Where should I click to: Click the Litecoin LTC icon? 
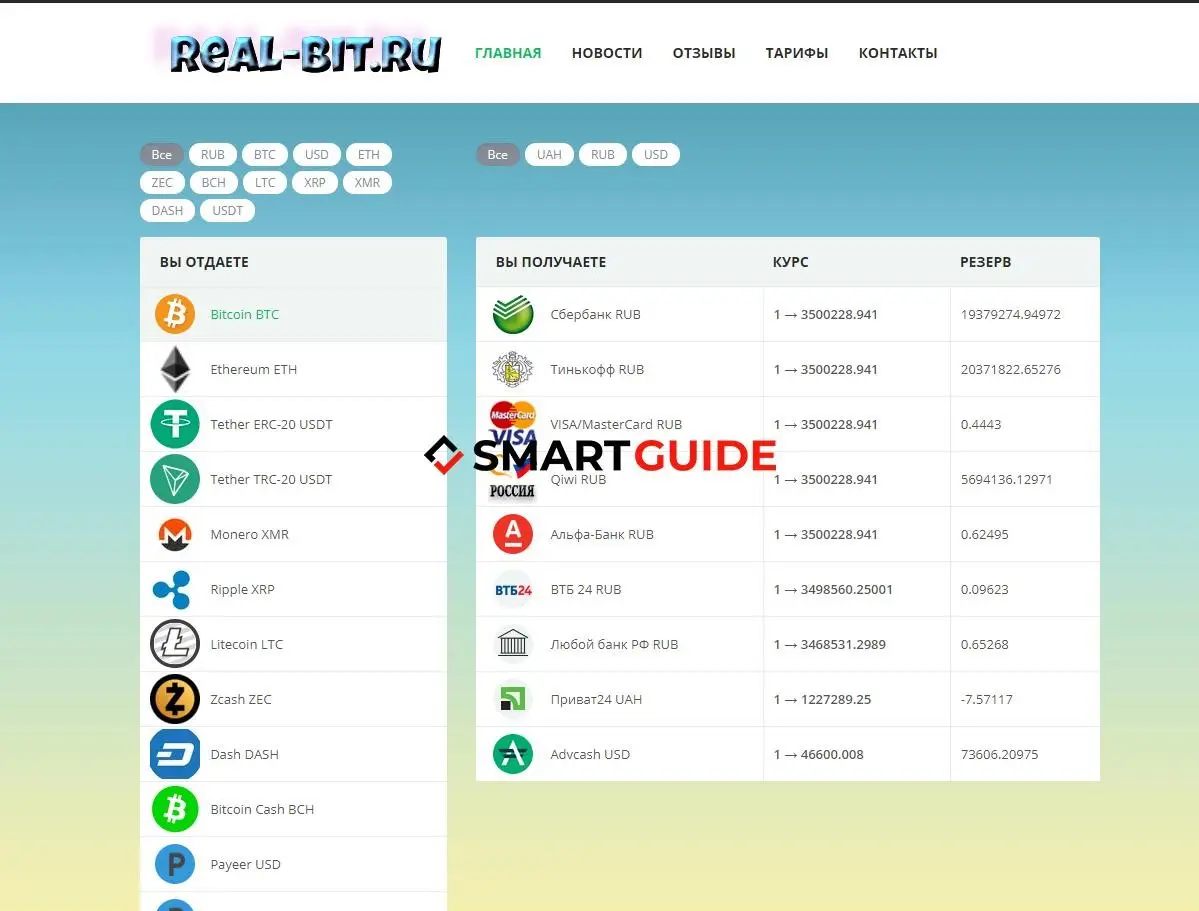pos(175,644)
